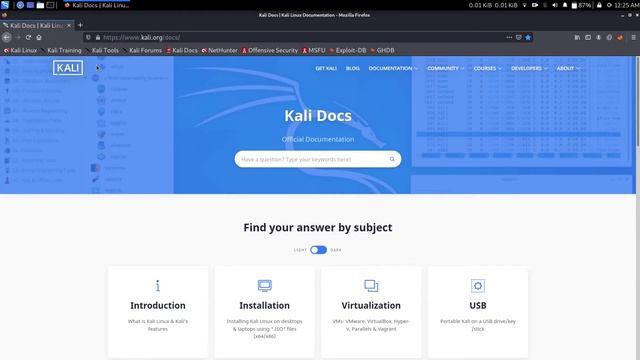Check the battery 87% indicator
The image size is (640, 360).
tap(582, 5)
